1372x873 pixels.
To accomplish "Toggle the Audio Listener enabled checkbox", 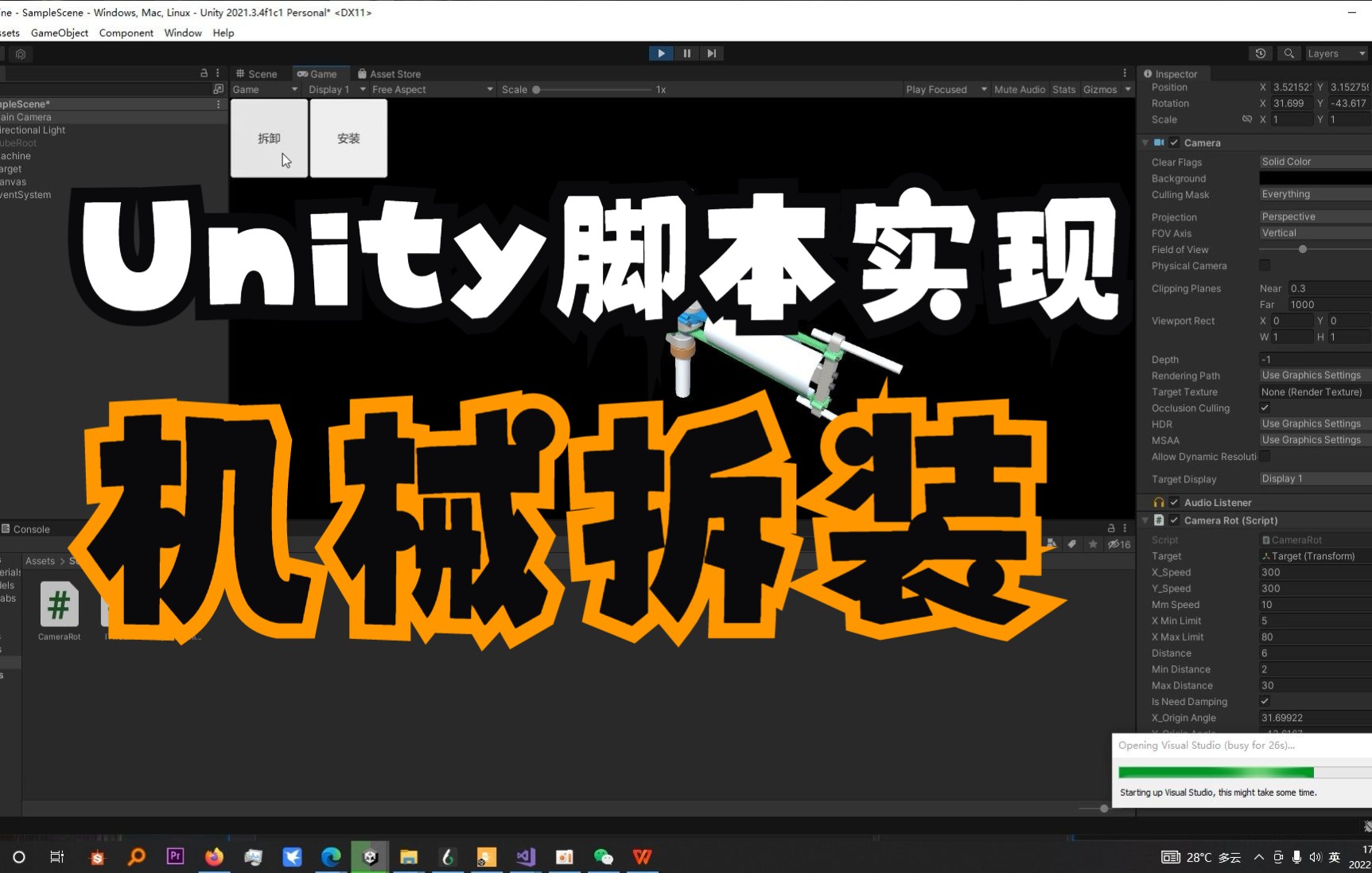I will (x=1174, y=502).
